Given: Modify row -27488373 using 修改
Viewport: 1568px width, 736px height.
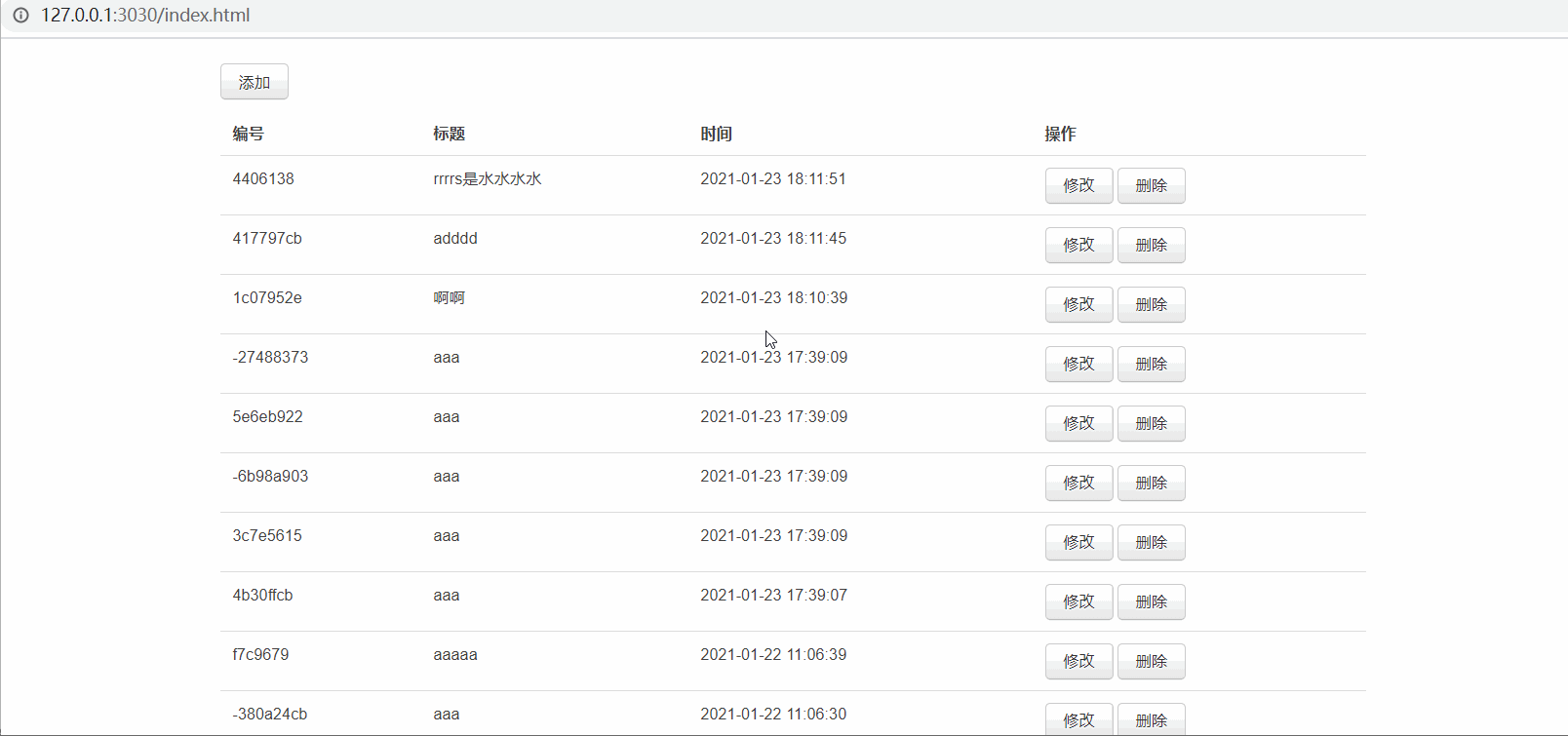Looking at the screenshot, I should click(x=1078, y=364).
